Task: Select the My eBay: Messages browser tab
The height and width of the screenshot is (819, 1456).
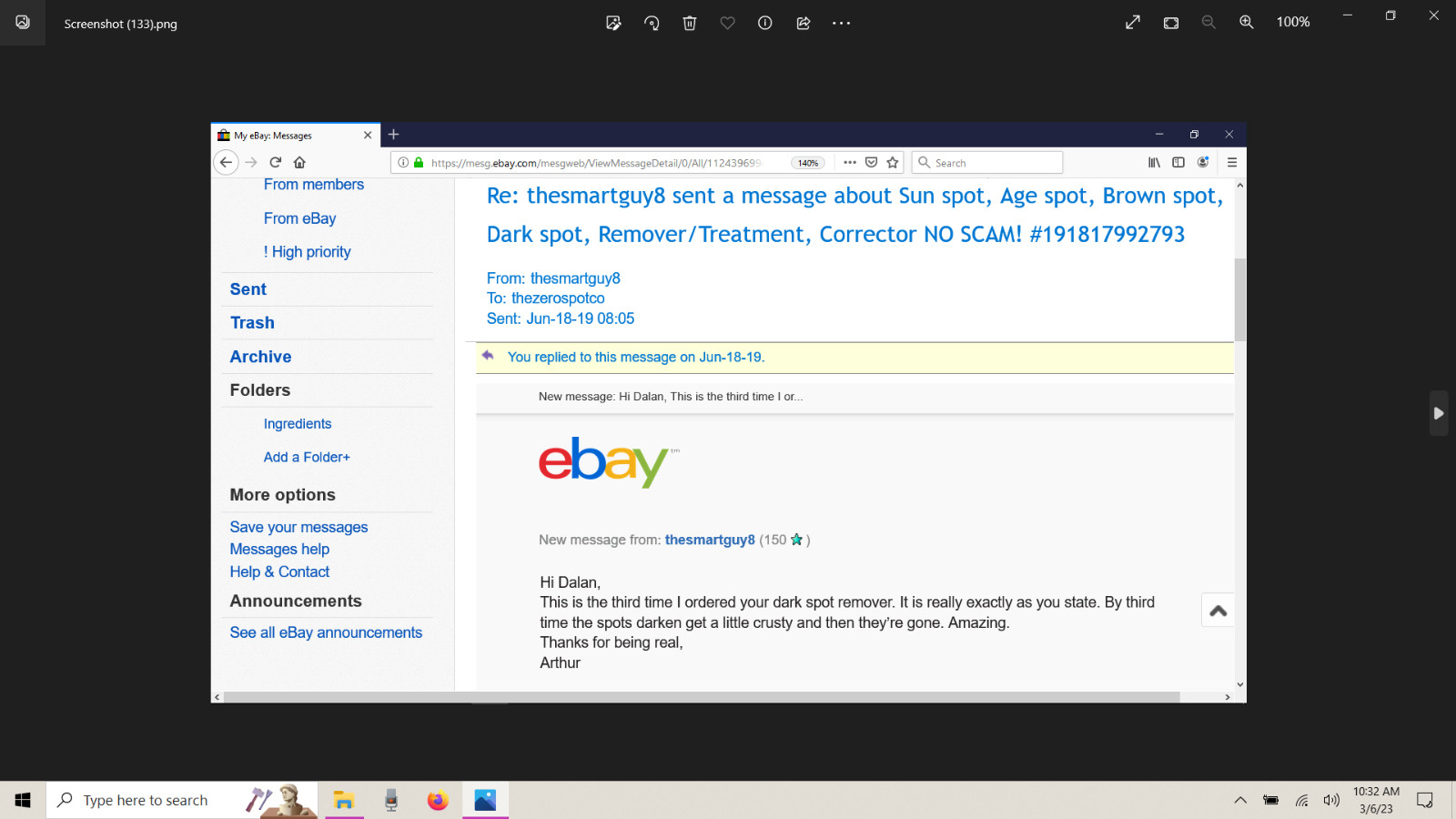Action: 295,135
